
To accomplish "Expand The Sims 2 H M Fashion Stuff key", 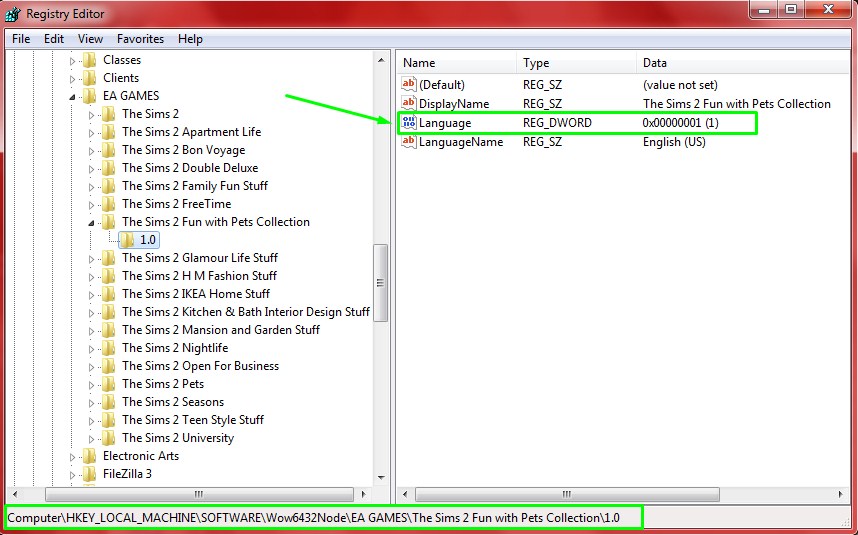I will coord(91,277).
